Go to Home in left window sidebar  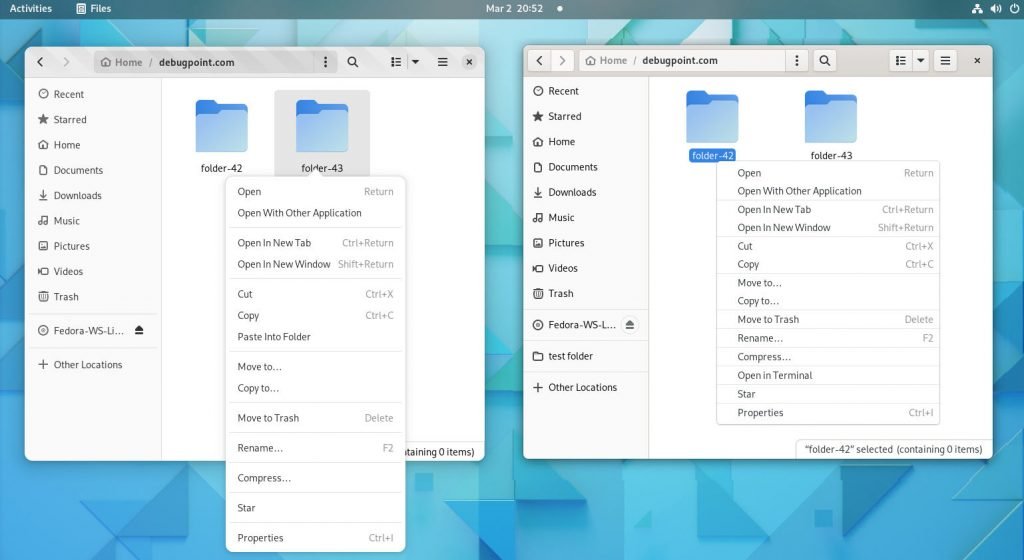93,145
